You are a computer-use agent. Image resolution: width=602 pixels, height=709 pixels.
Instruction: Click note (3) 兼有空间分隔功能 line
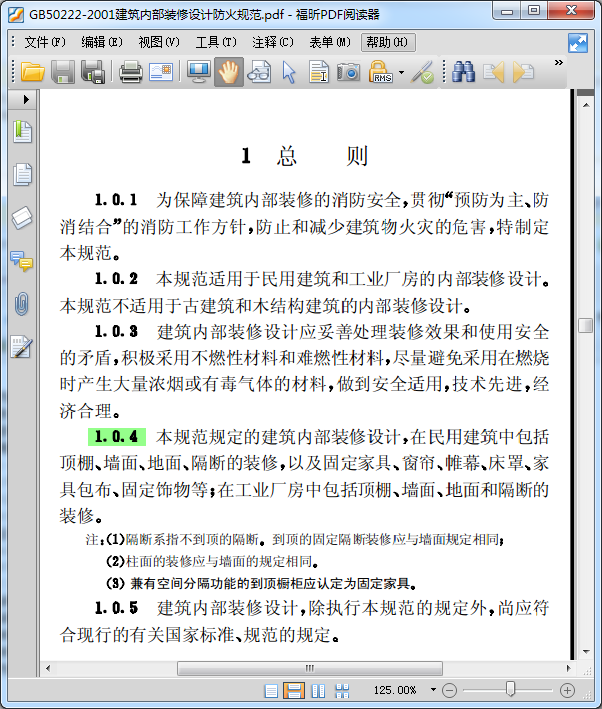coord(261,584)
